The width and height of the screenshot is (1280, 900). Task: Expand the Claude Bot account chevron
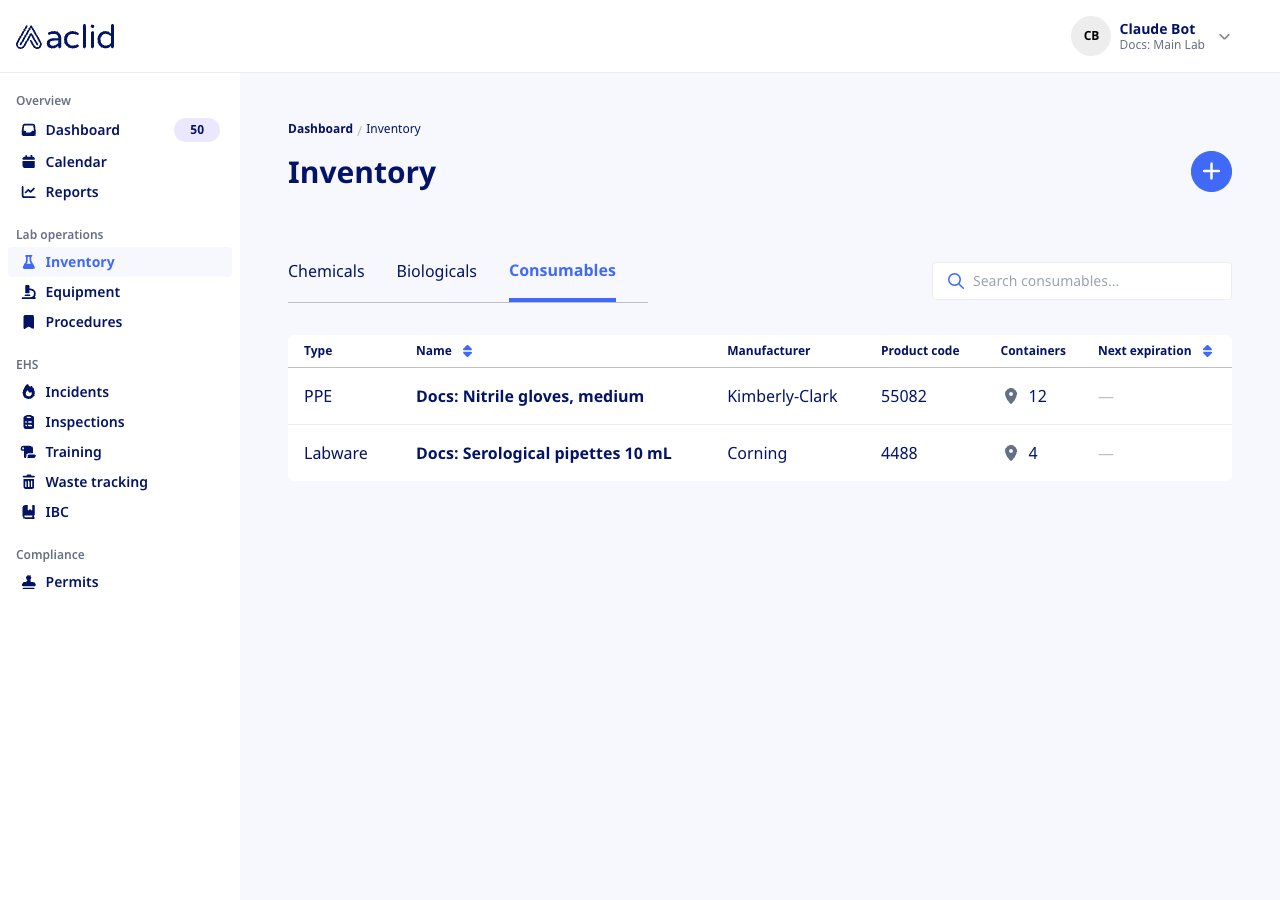(1224, 37)
